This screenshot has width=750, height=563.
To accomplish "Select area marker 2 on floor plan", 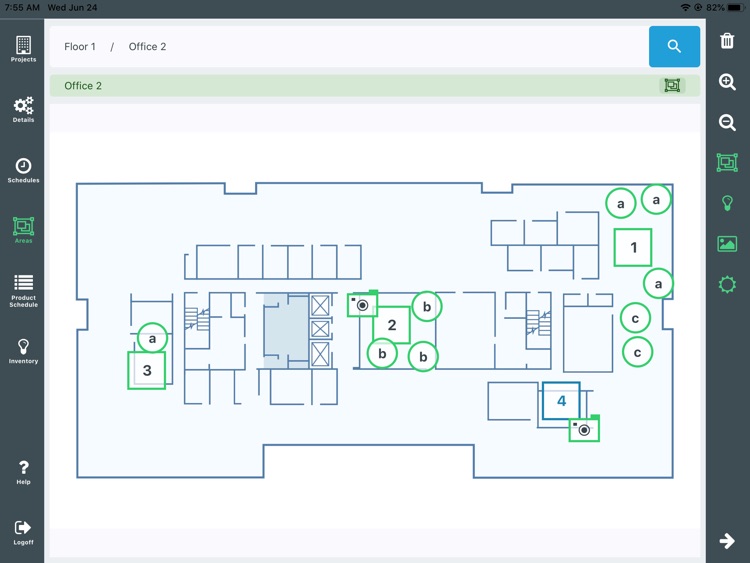I will [391, 325].
